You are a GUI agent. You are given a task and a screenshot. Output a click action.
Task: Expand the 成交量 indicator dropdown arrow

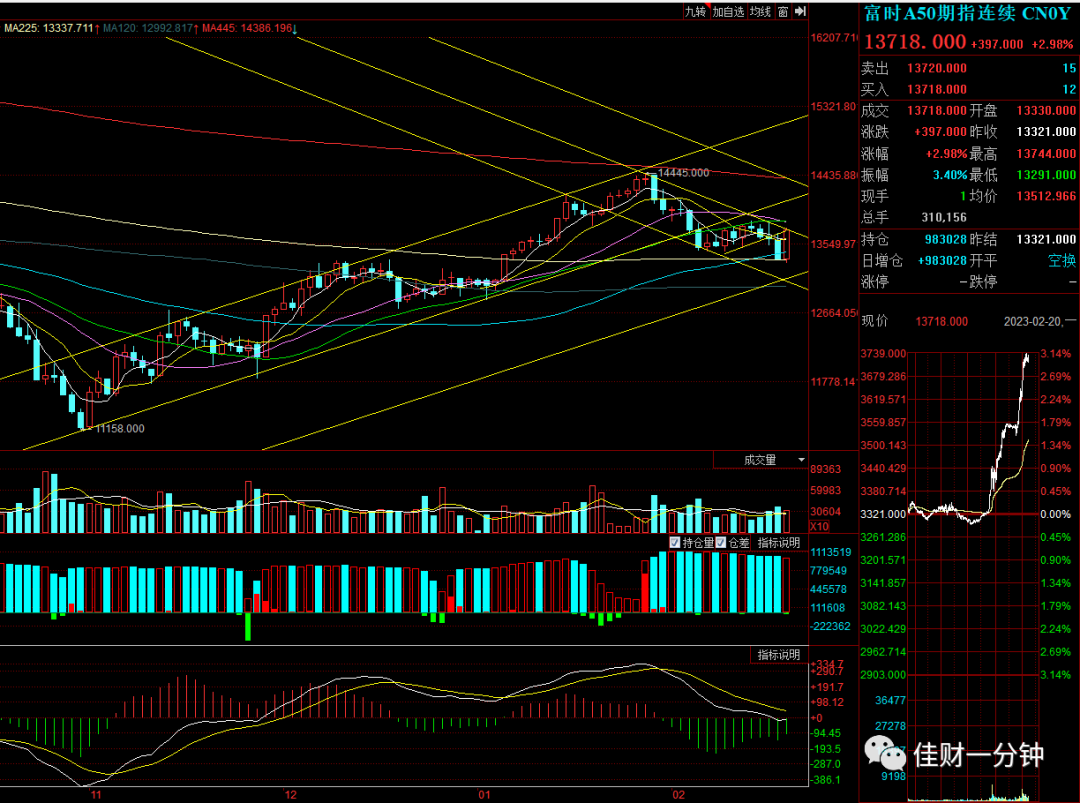click(x=801, y=460)
